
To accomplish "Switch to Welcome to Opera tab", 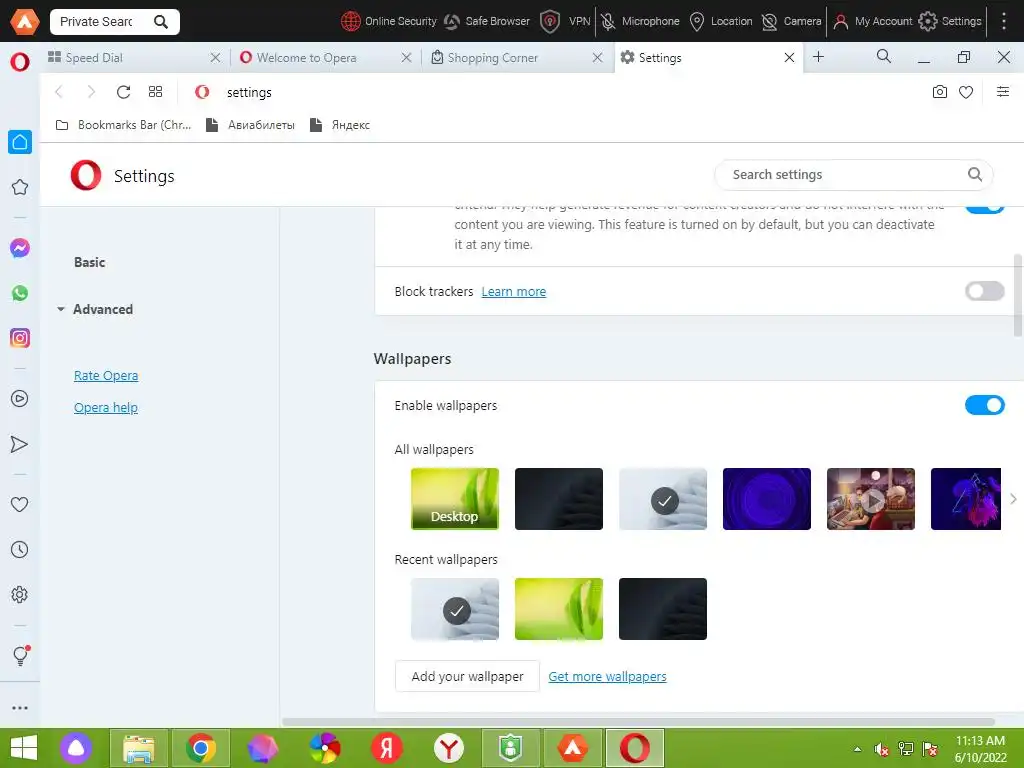I will click(325, 57).
